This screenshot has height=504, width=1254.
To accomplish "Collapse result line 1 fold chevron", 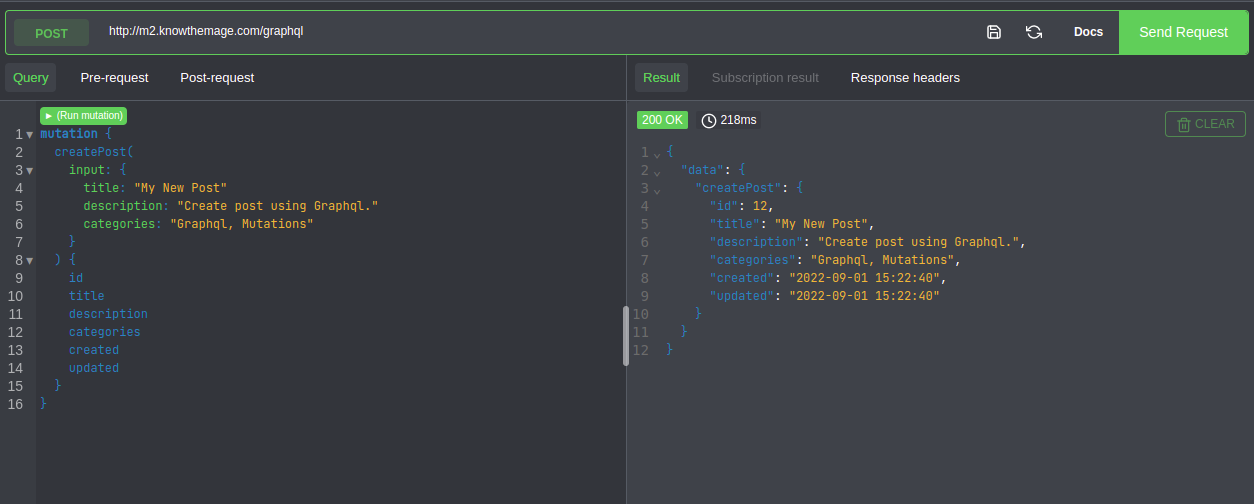I will coord(657,153).
